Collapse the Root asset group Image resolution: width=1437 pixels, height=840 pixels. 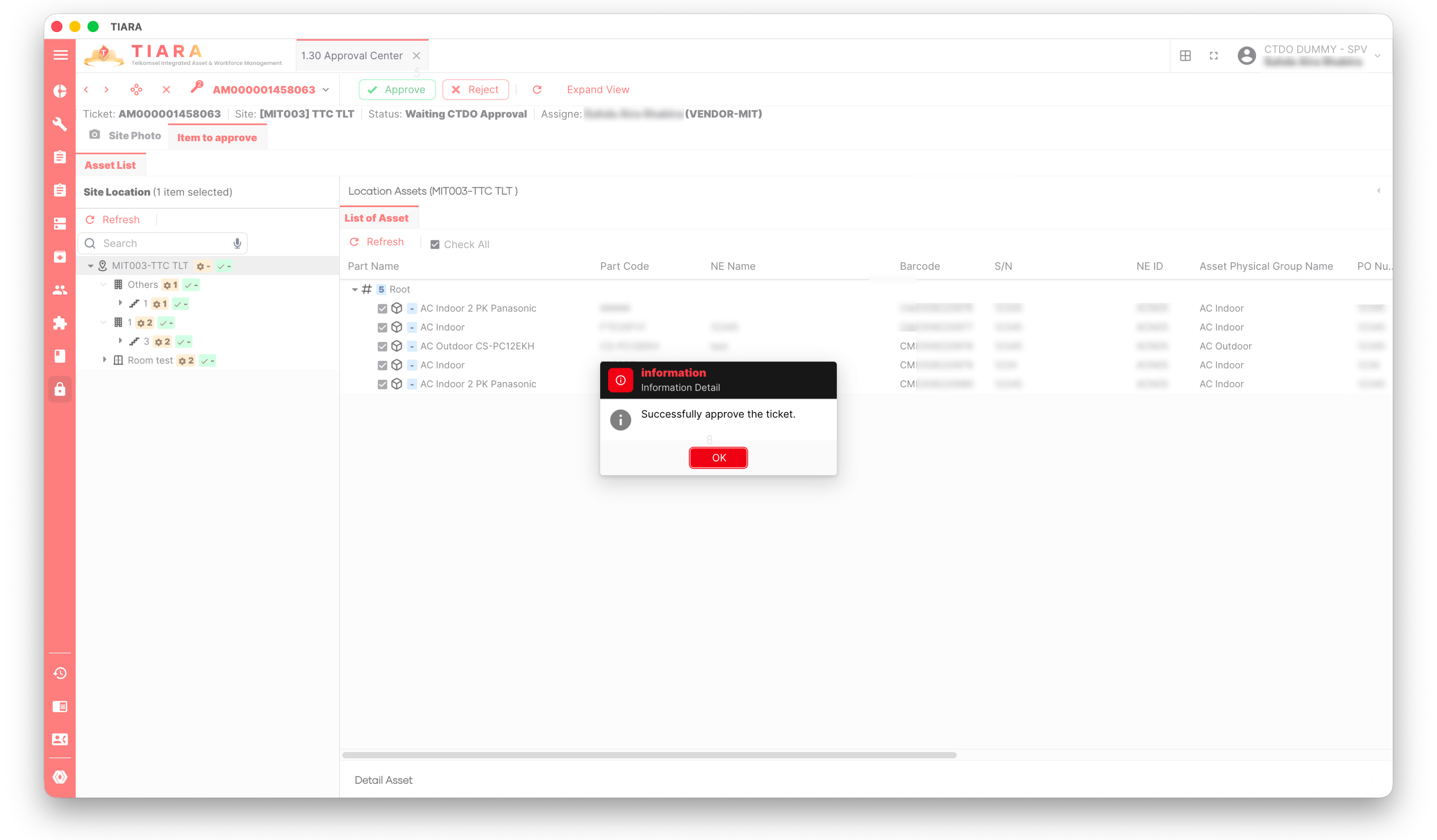(x=354, y=289)
